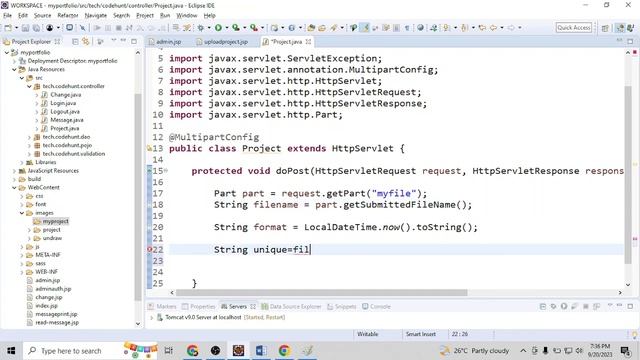The image size is (640, 360).
Task: Click the Open Perspective icon next to Quick Access
Action: tap(605, 28)
